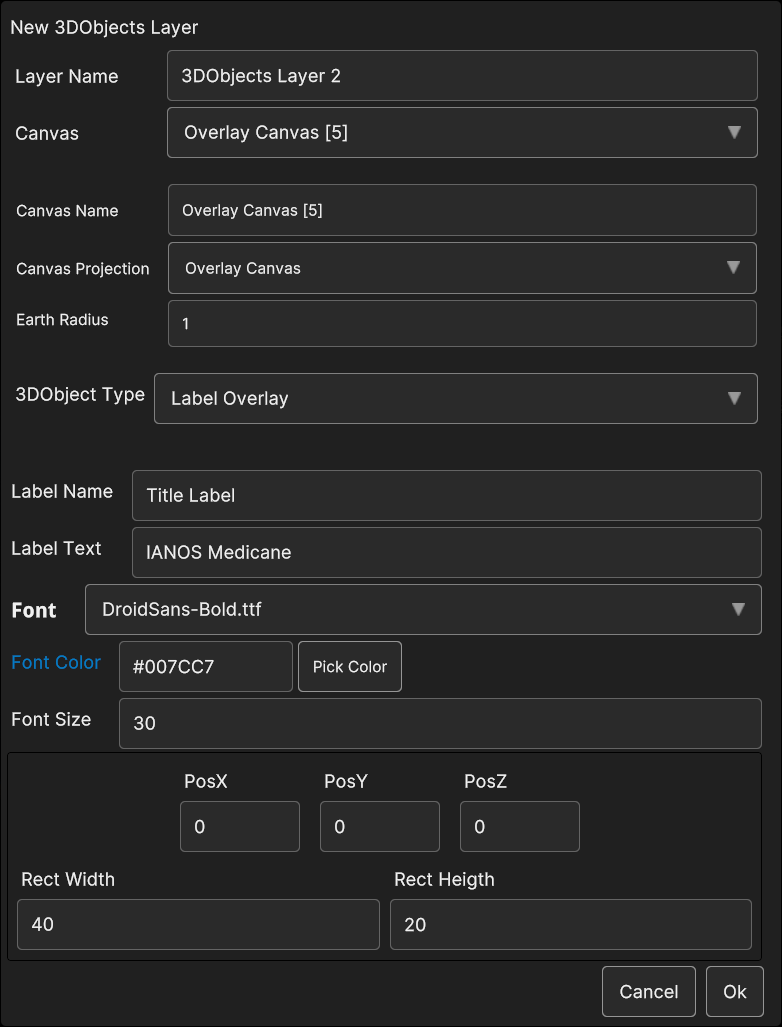Click the Pick Color button
The width and height of the screenshot is (782, 1027).
pos(349,667)
